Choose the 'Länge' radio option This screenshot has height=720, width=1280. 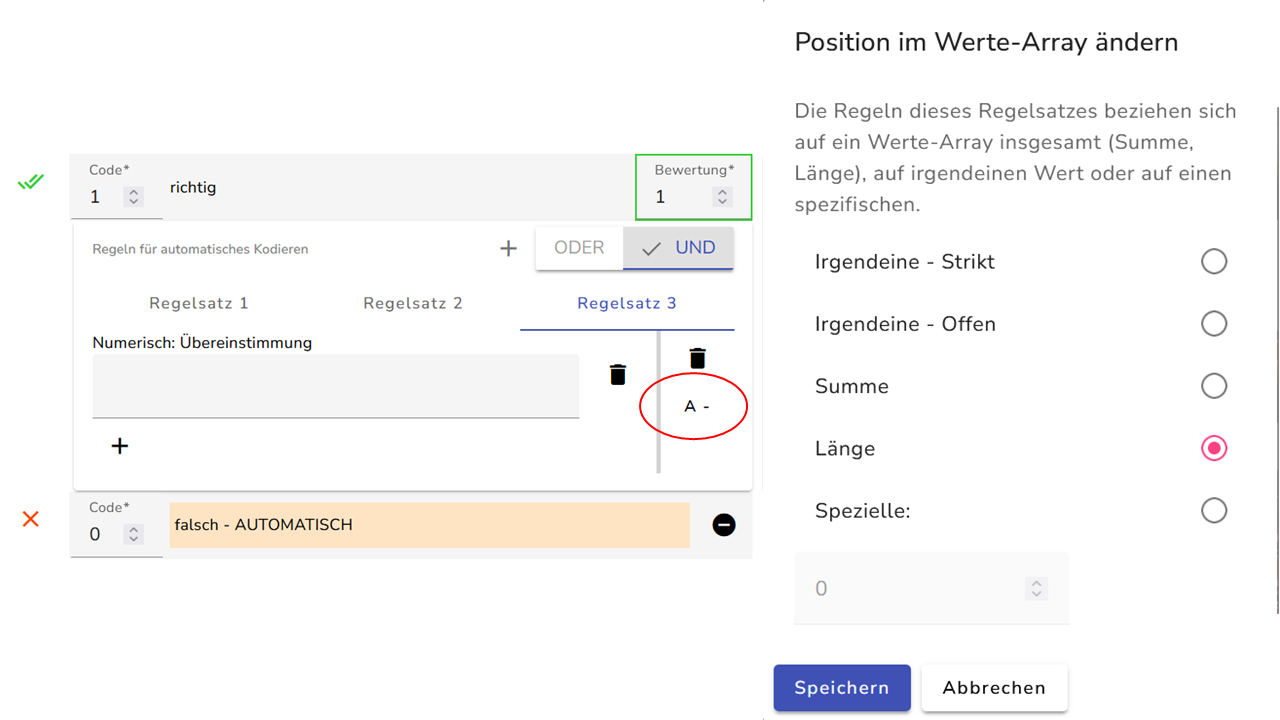coord(1214,448)
